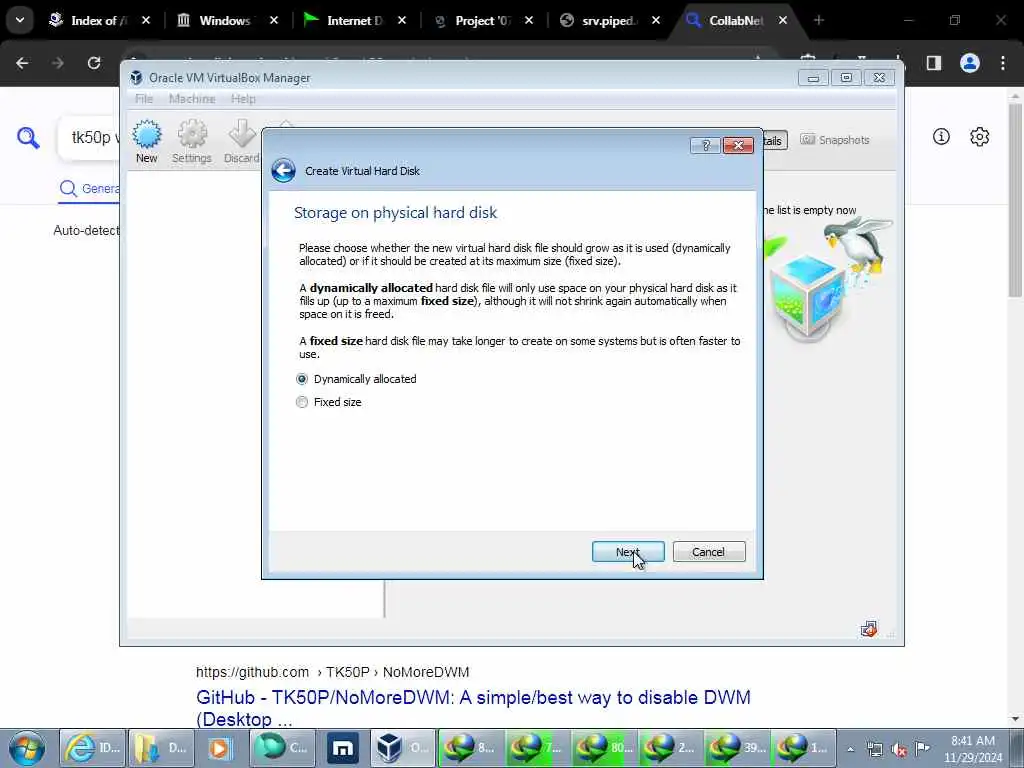Show hidden system tray icons arrow
Screen dimensions: 1024x768
850,749
